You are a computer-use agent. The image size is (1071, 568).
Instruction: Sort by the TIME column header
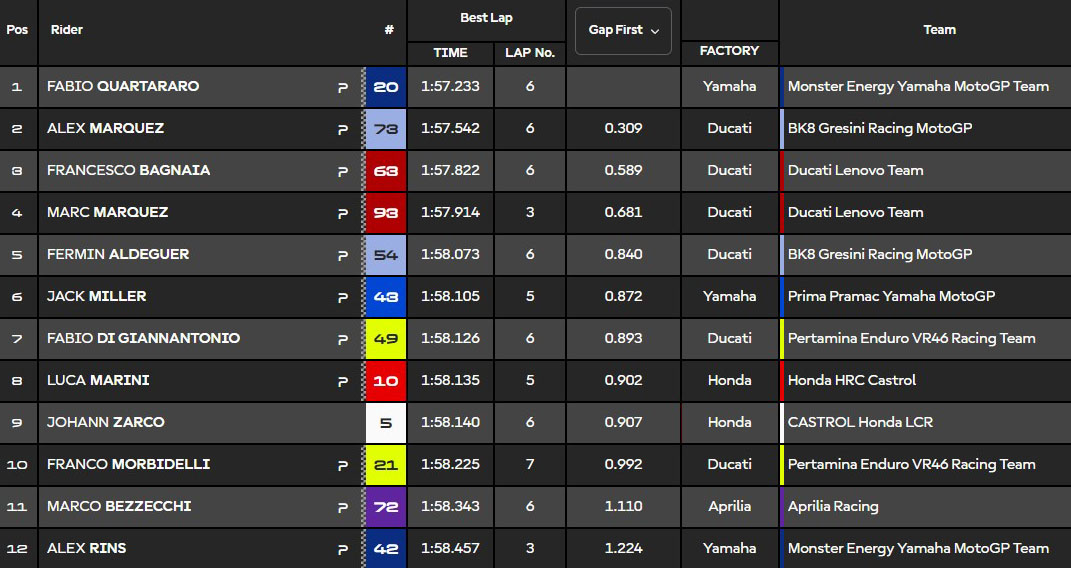pyautogui.click(x=450, y=53)
